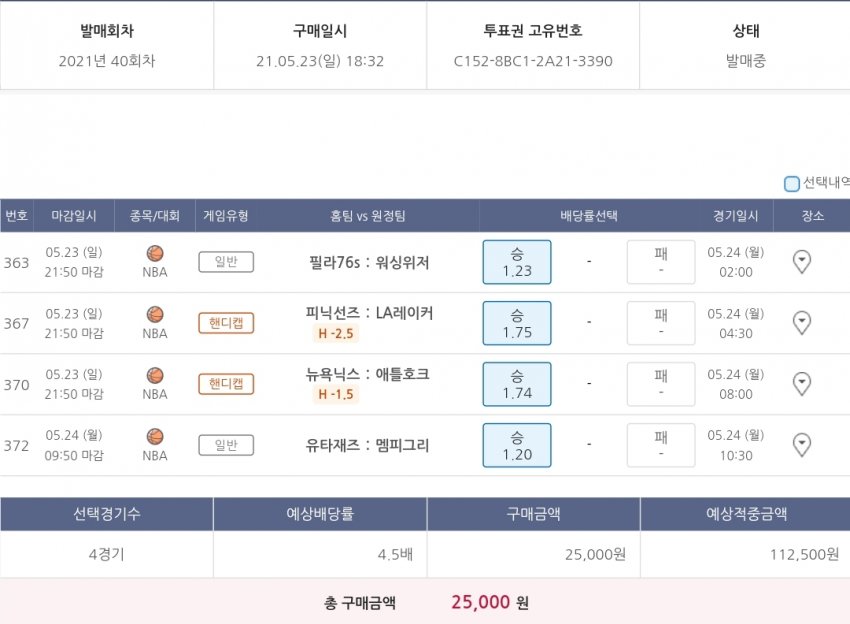Select 패 for 유타재즈 match

click(661, 445)
